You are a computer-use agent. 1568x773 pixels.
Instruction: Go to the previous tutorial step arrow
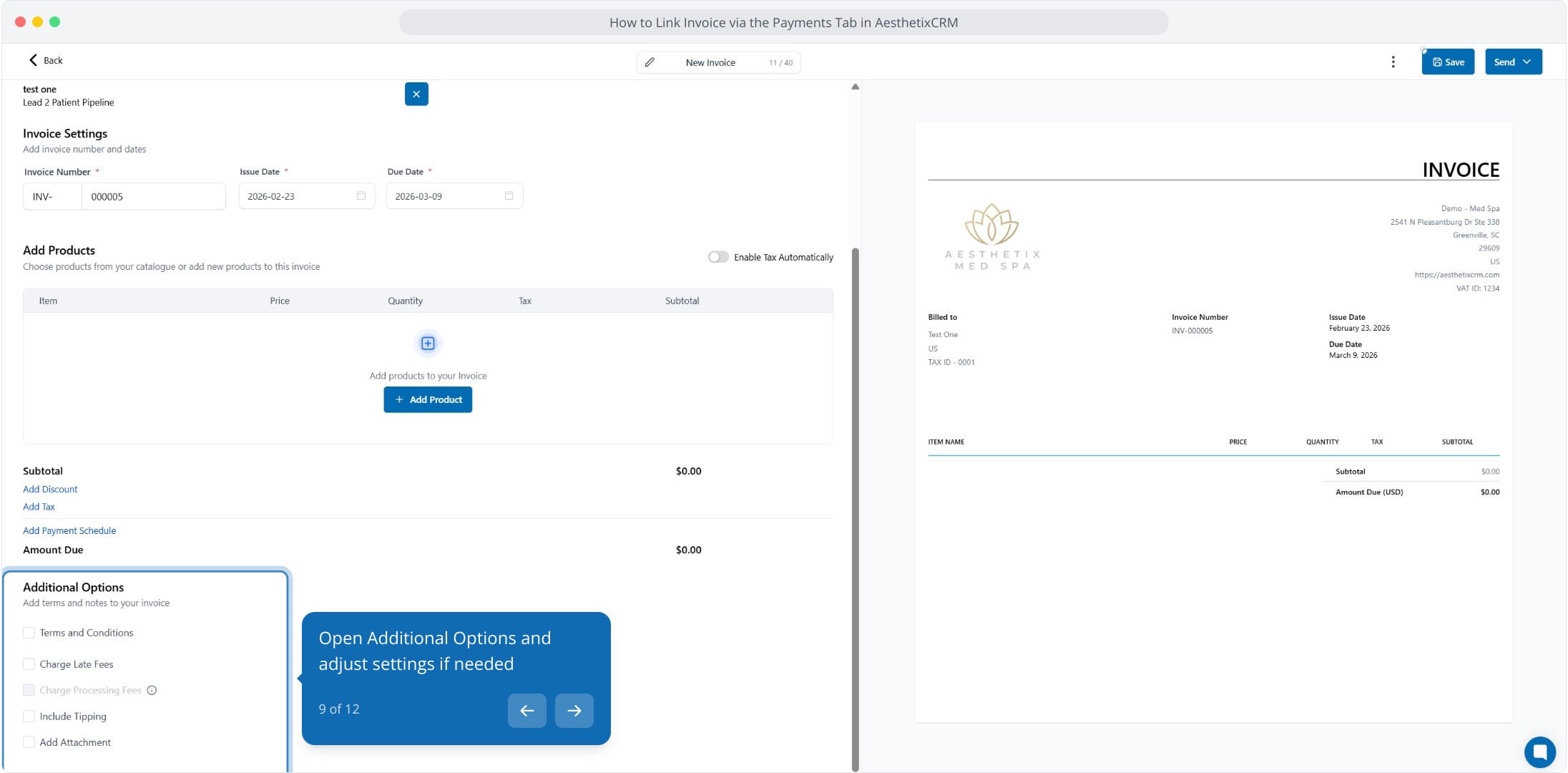click(x=526, y=711)
